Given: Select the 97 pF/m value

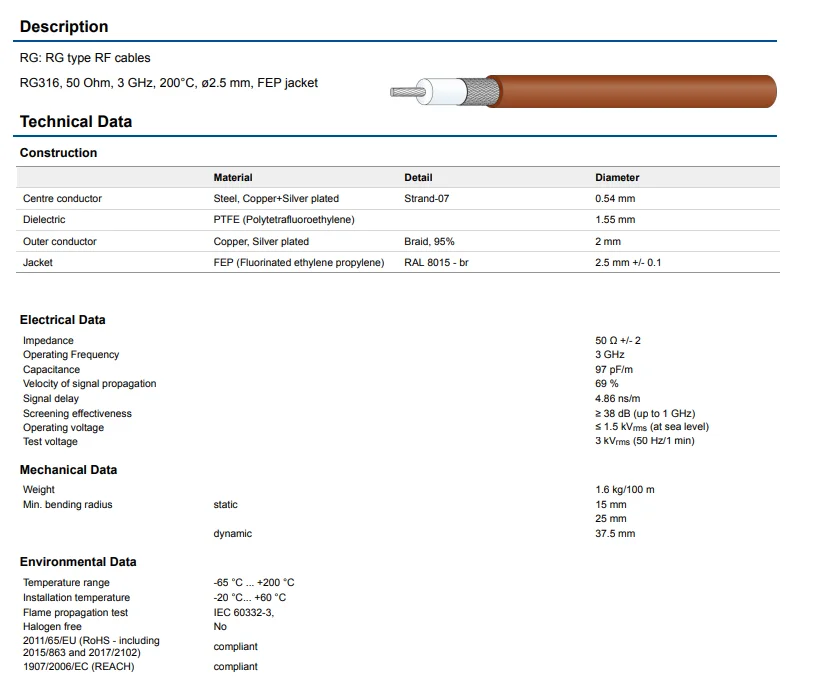Looking at the screenshot, I should 614,369.
